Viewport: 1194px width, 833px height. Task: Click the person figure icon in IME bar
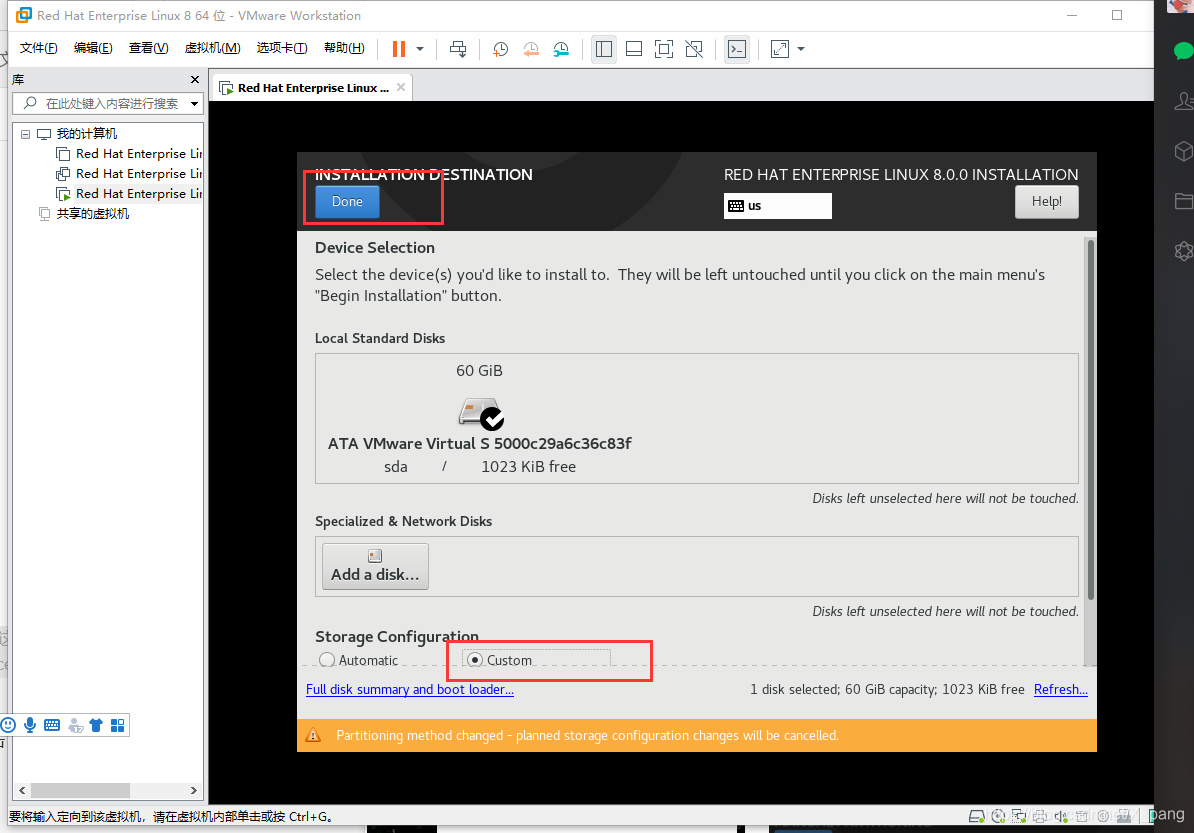(x=75, y=725)
